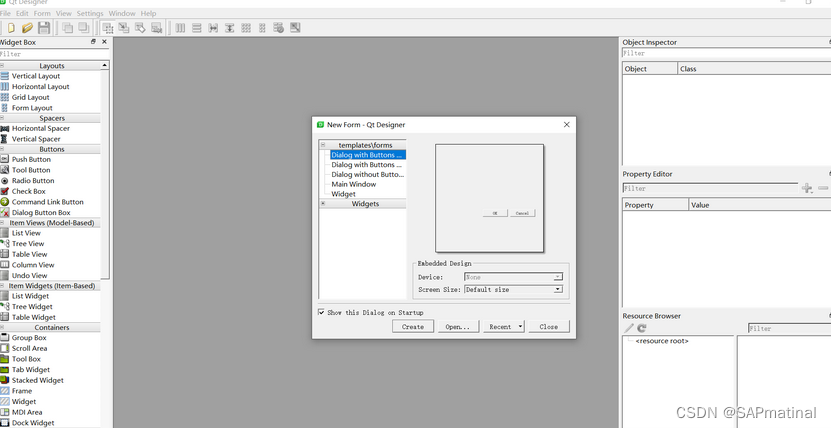Select Main Window template
This screenshot has height=428, width=831.
point(354,184)
